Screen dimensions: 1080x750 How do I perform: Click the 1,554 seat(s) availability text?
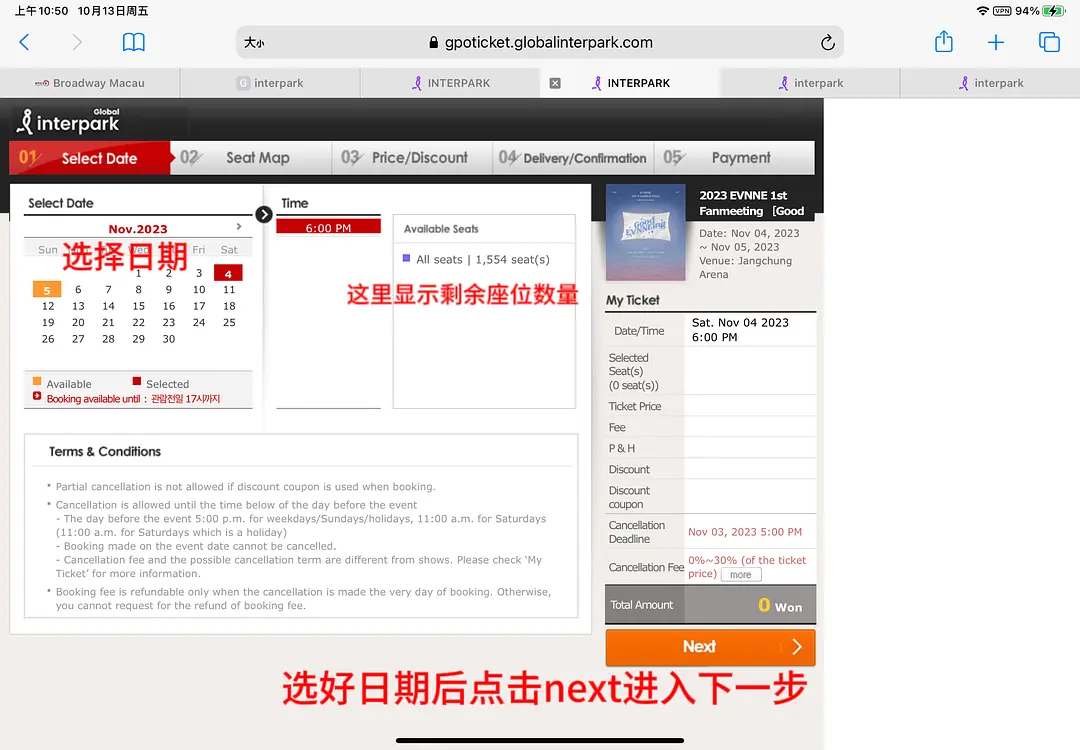pos(512,260)
